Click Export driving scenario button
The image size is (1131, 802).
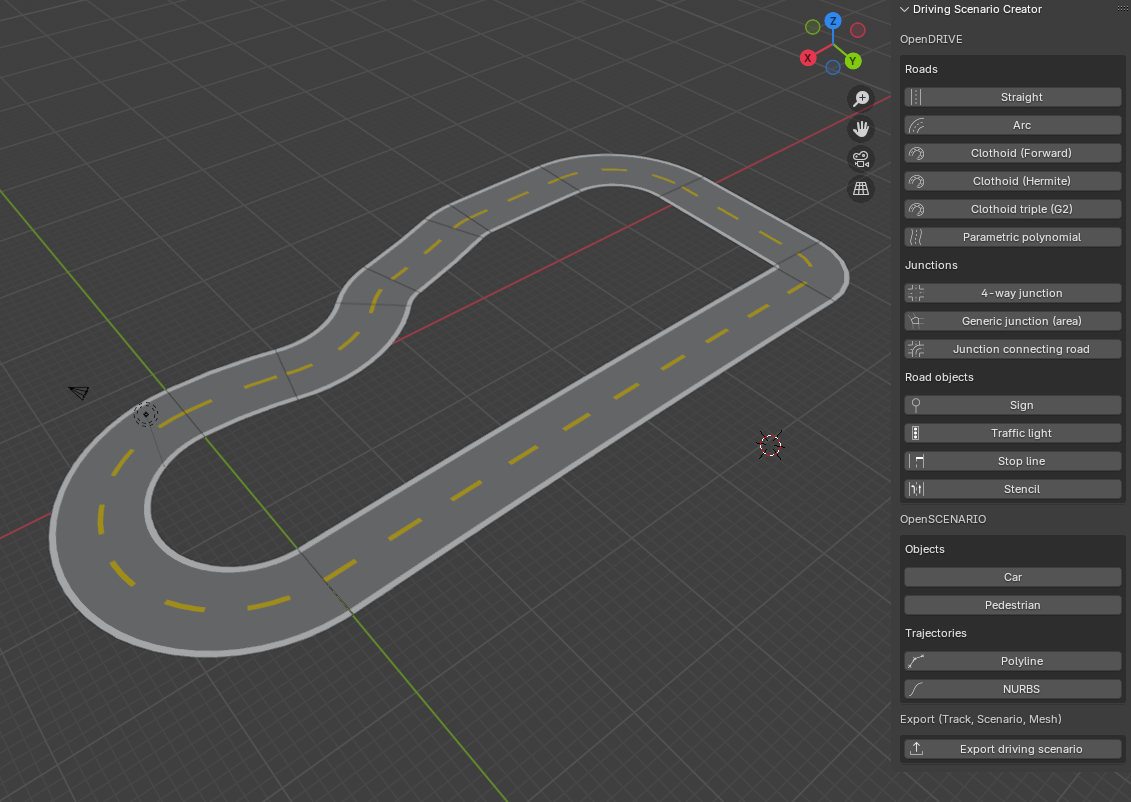click(x=1013, y=749)
